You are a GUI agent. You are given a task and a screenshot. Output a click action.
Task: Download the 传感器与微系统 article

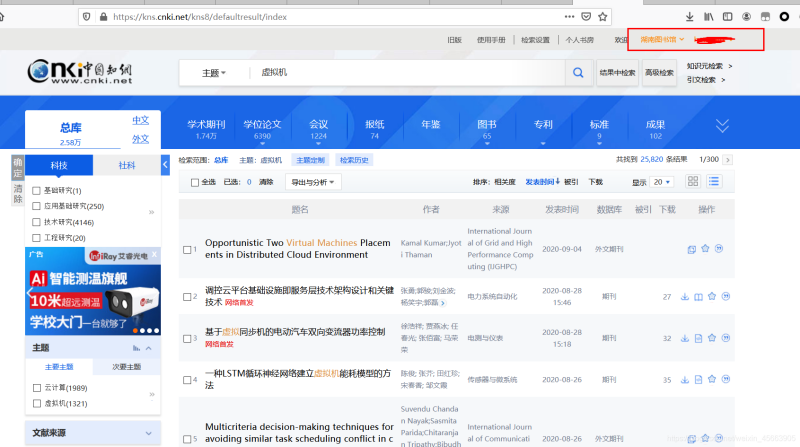(685, 380)
